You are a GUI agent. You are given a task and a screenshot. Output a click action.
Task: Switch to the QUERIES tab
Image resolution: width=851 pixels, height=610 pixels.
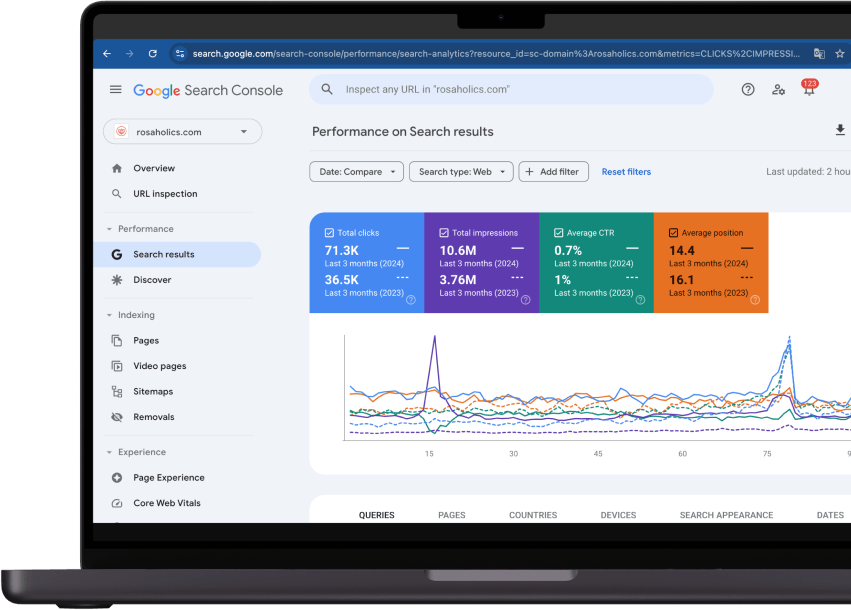(377, 515)
